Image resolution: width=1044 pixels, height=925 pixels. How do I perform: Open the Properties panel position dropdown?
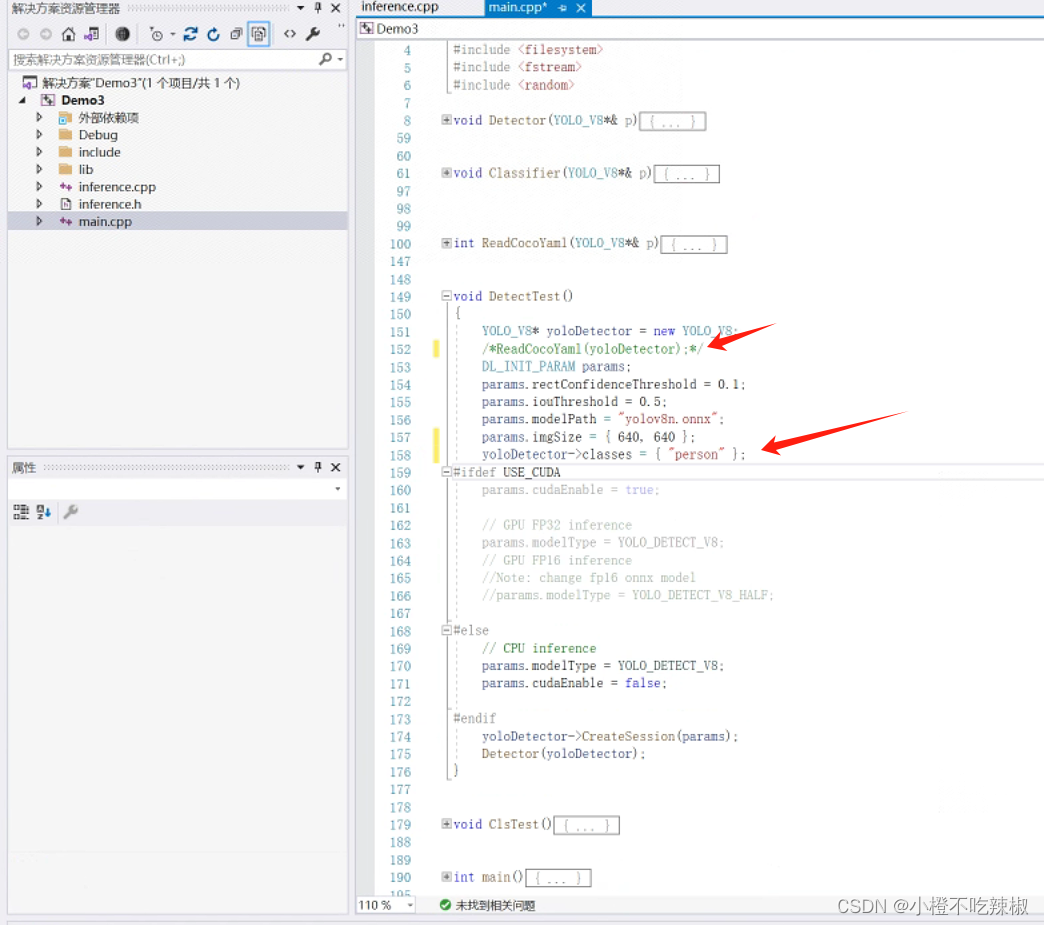click(300, 467)
